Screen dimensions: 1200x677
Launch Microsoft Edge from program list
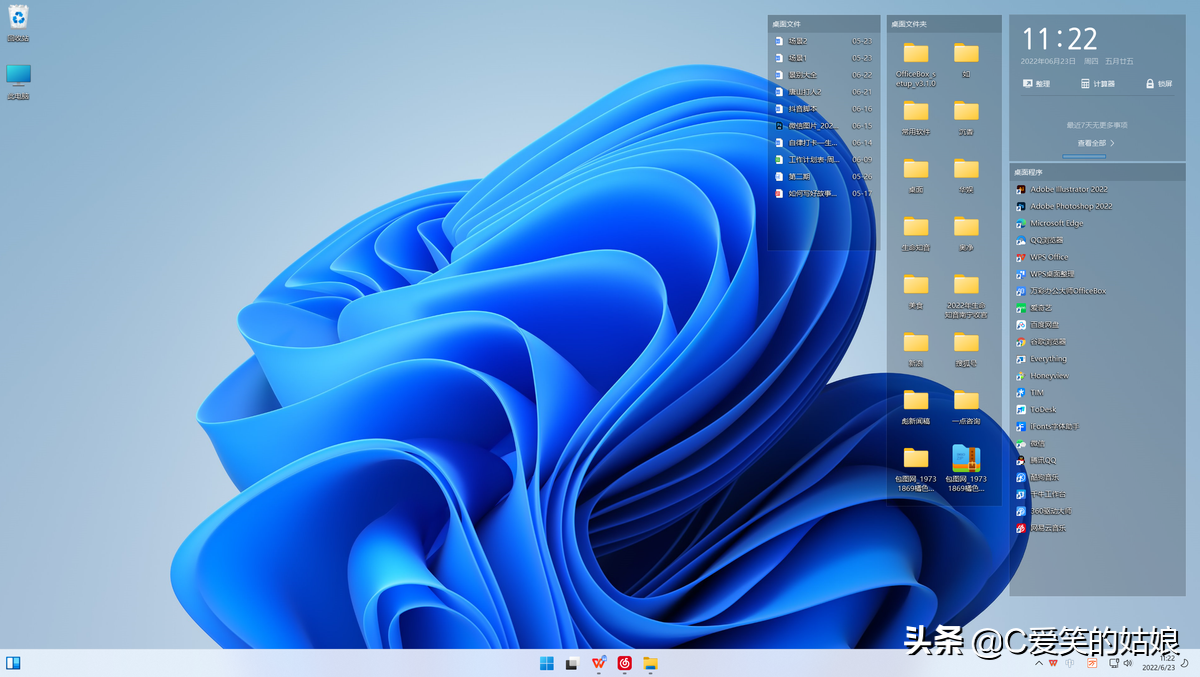(x=1050, y=223)
